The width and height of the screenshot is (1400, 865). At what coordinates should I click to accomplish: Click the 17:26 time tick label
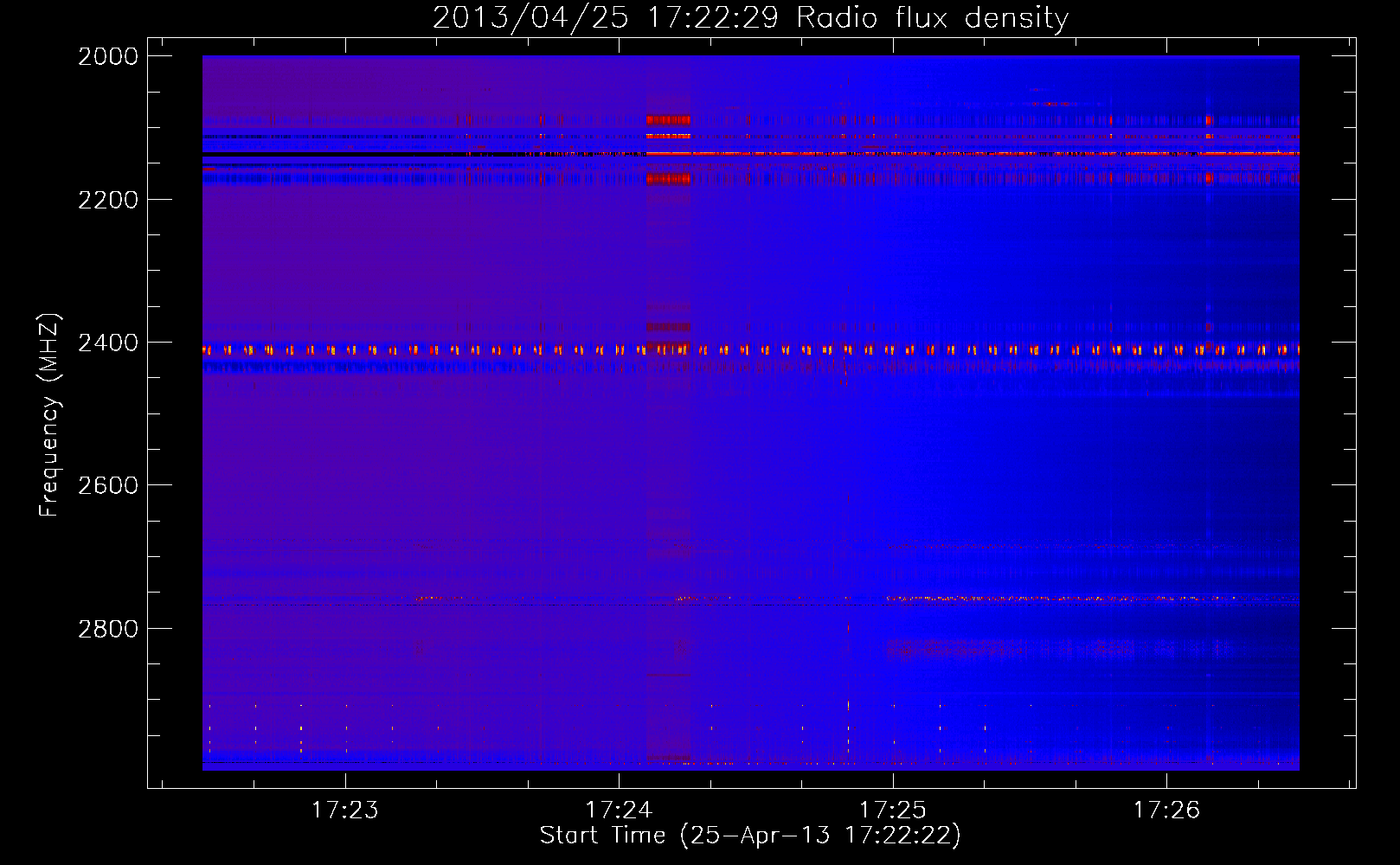click(x=1167, y=810)
